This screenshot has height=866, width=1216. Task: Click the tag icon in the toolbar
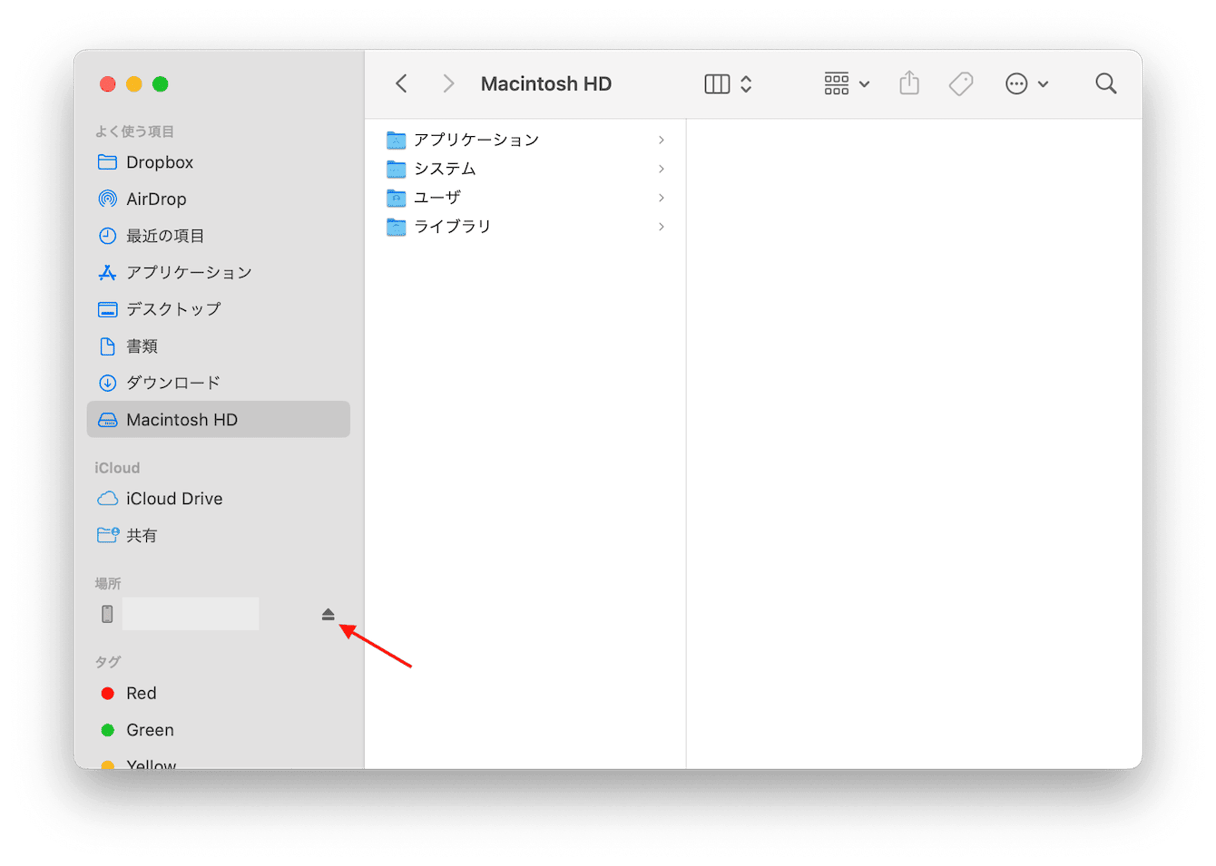(x=960, y=84)
